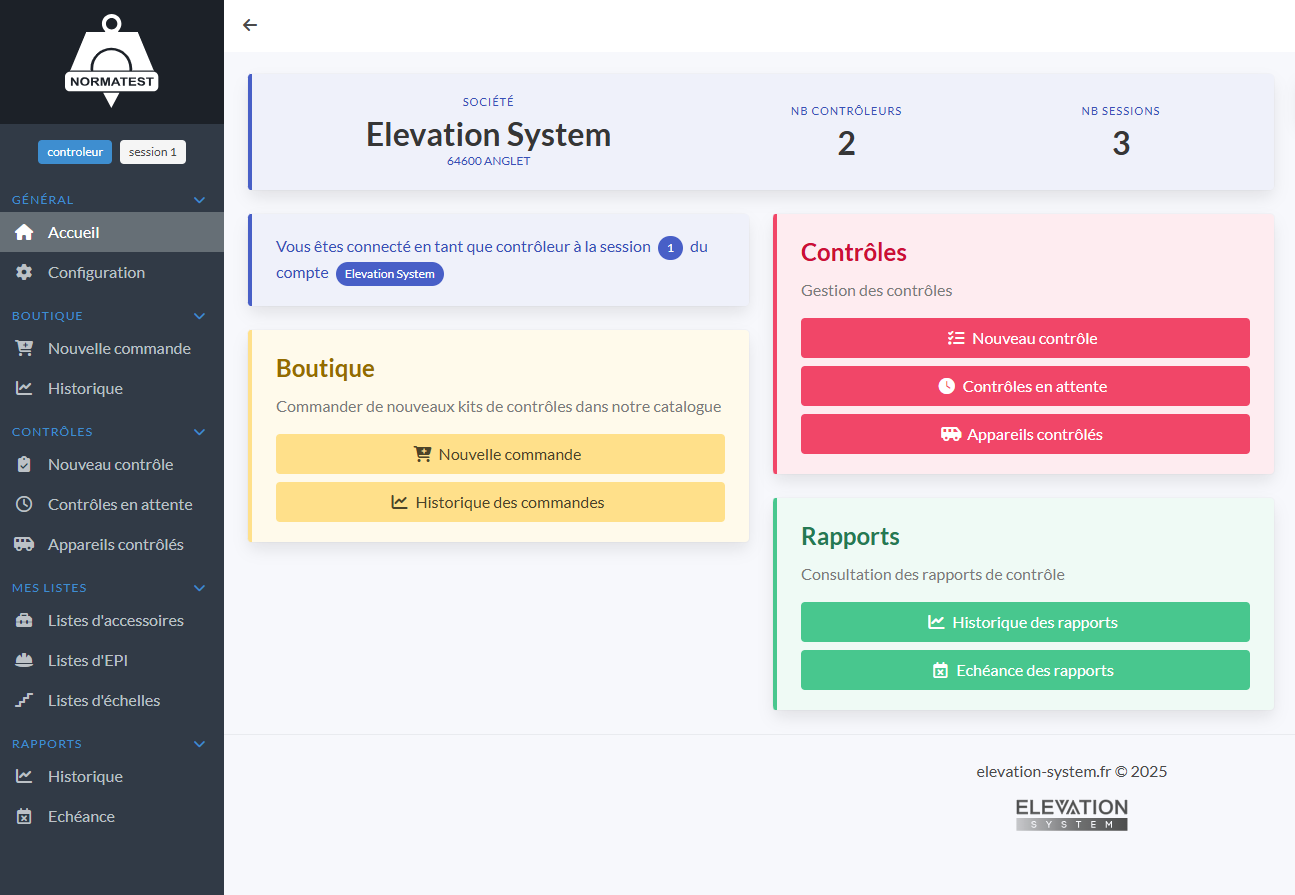Click the back arrow icon at top

pyautogui.click(x=250, y=25)
